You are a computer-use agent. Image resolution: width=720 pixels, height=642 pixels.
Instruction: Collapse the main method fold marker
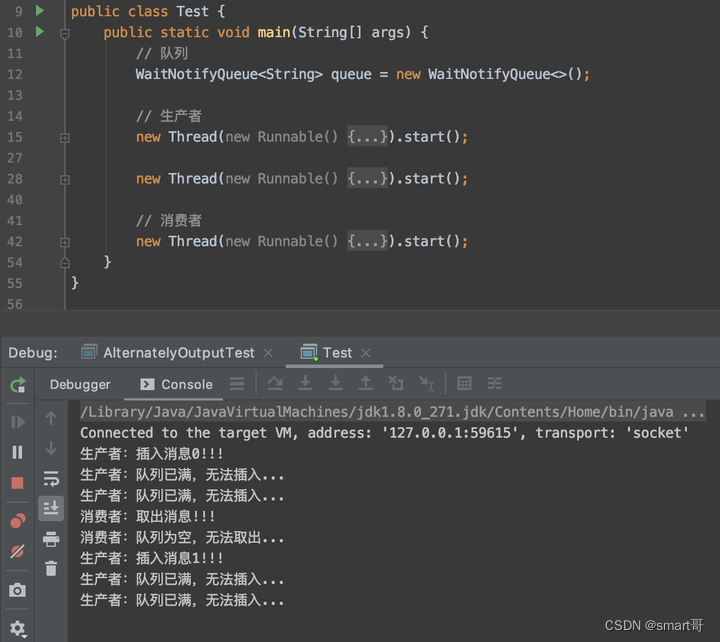pos(65,33)
